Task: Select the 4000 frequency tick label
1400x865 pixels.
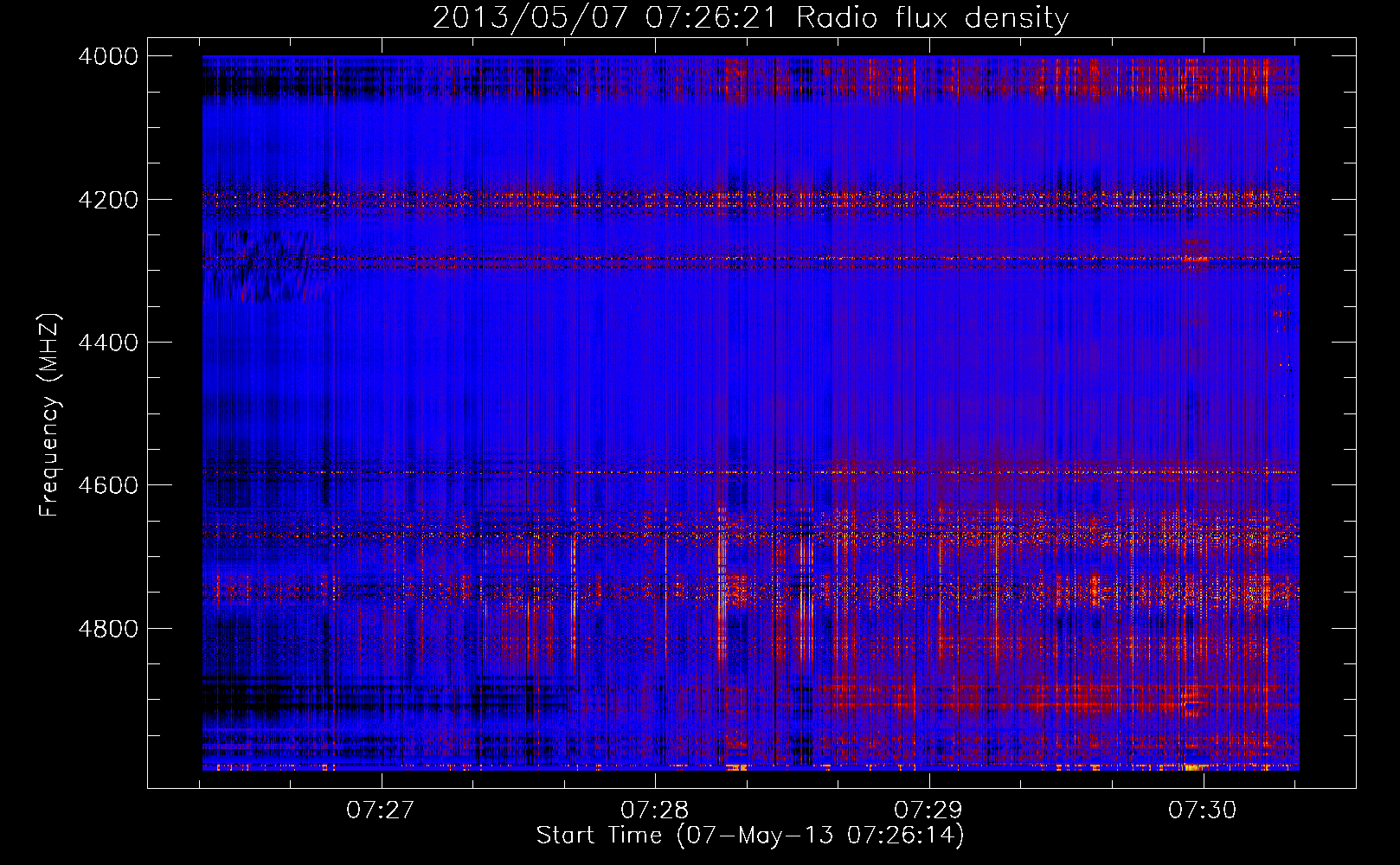Action: 108,56
